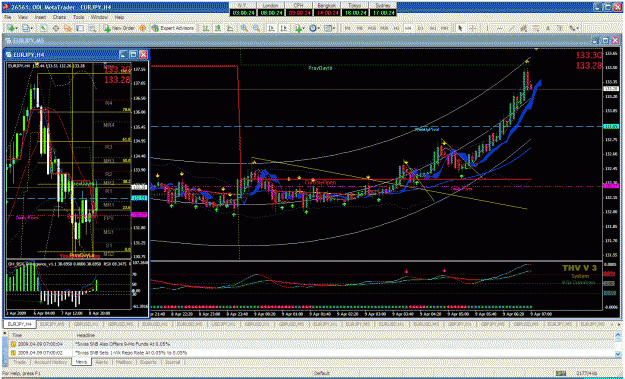
Task: Open the Arrows drawing dropdown
Action: pyautogui.click(x=574, y=28)
